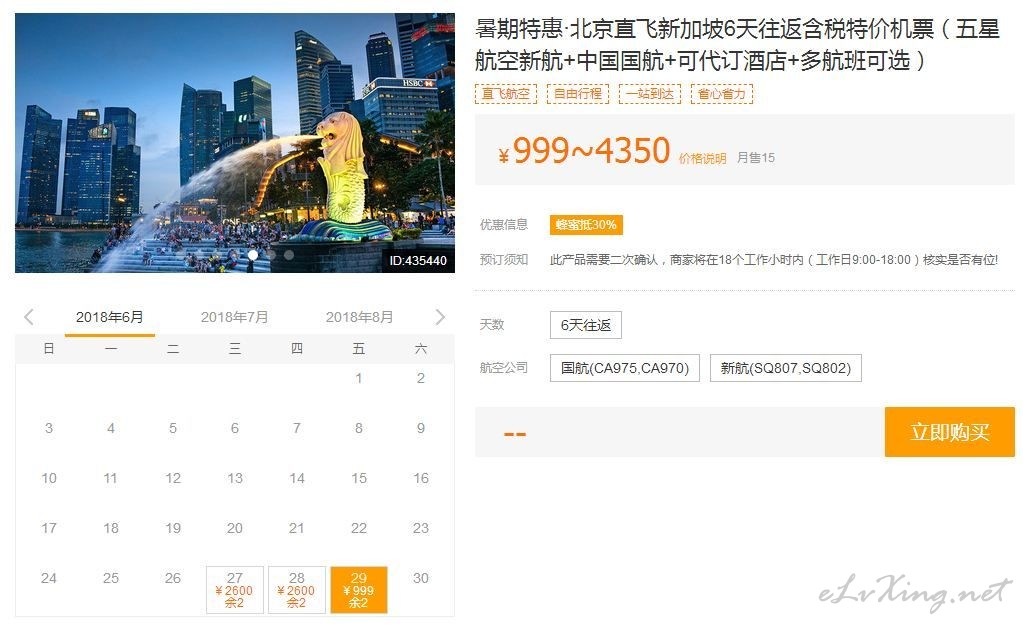The height and width of the screenshot is (626, 1023).
Task: Click the 航空公司 label
Action: pyautogui.click(x=504, y=368)
